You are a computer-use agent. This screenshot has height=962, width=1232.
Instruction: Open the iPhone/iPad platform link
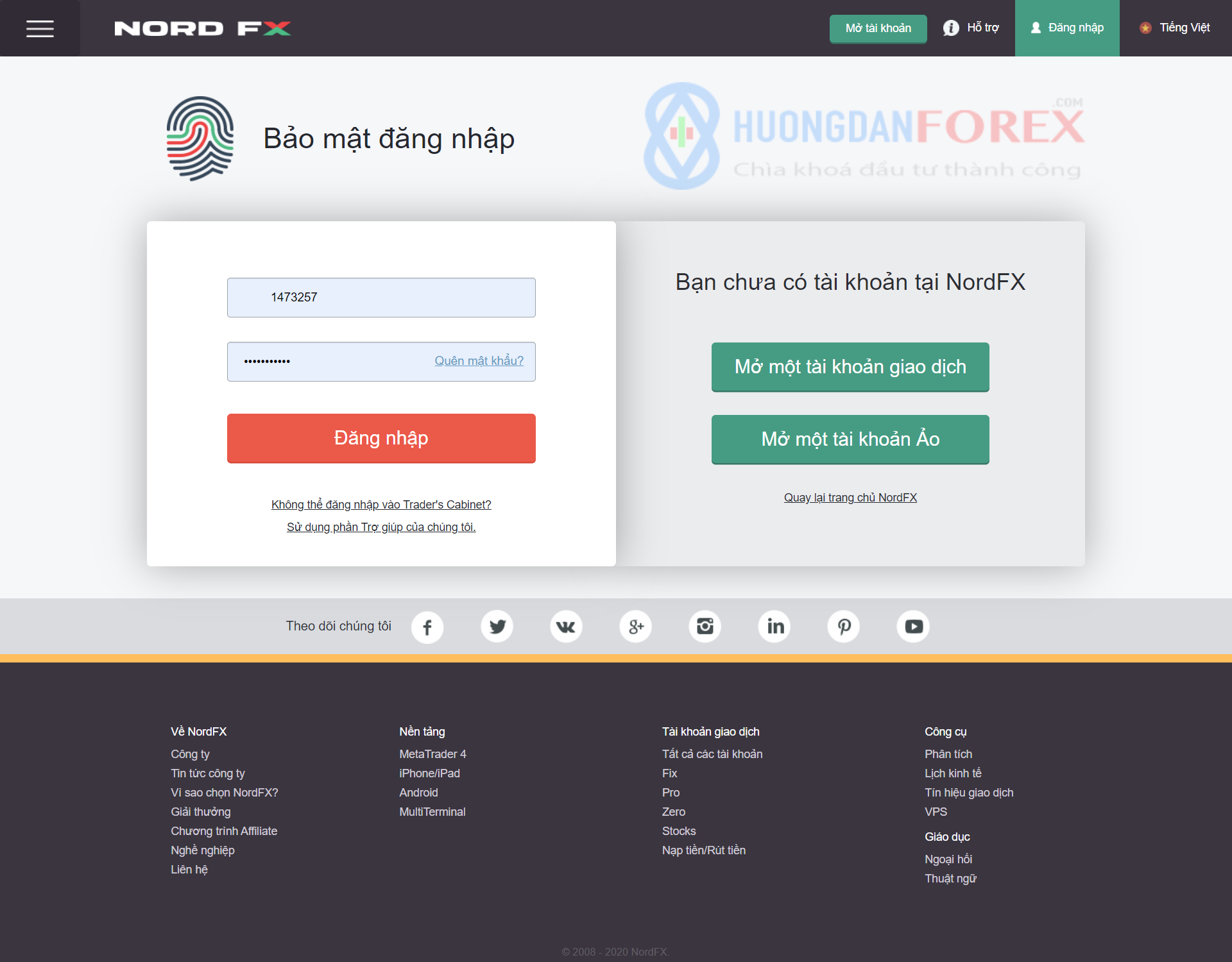pyautogui.click(x=430, y=773)
